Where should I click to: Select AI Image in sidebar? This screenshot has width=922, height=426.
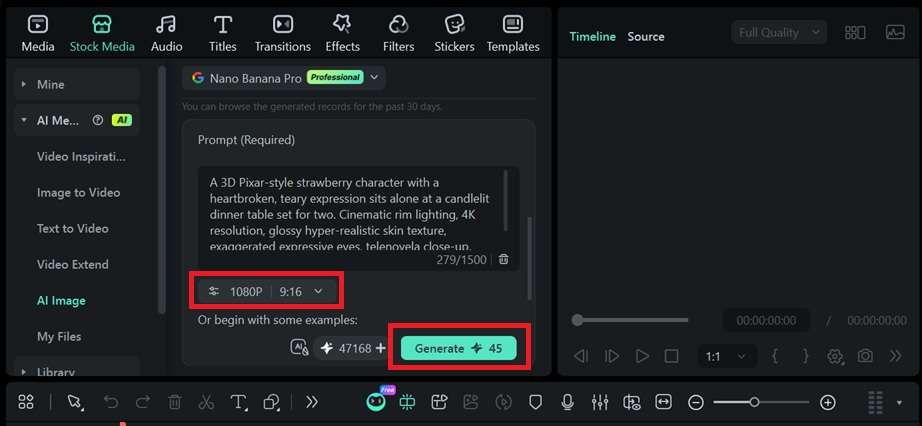click(61, 301)
